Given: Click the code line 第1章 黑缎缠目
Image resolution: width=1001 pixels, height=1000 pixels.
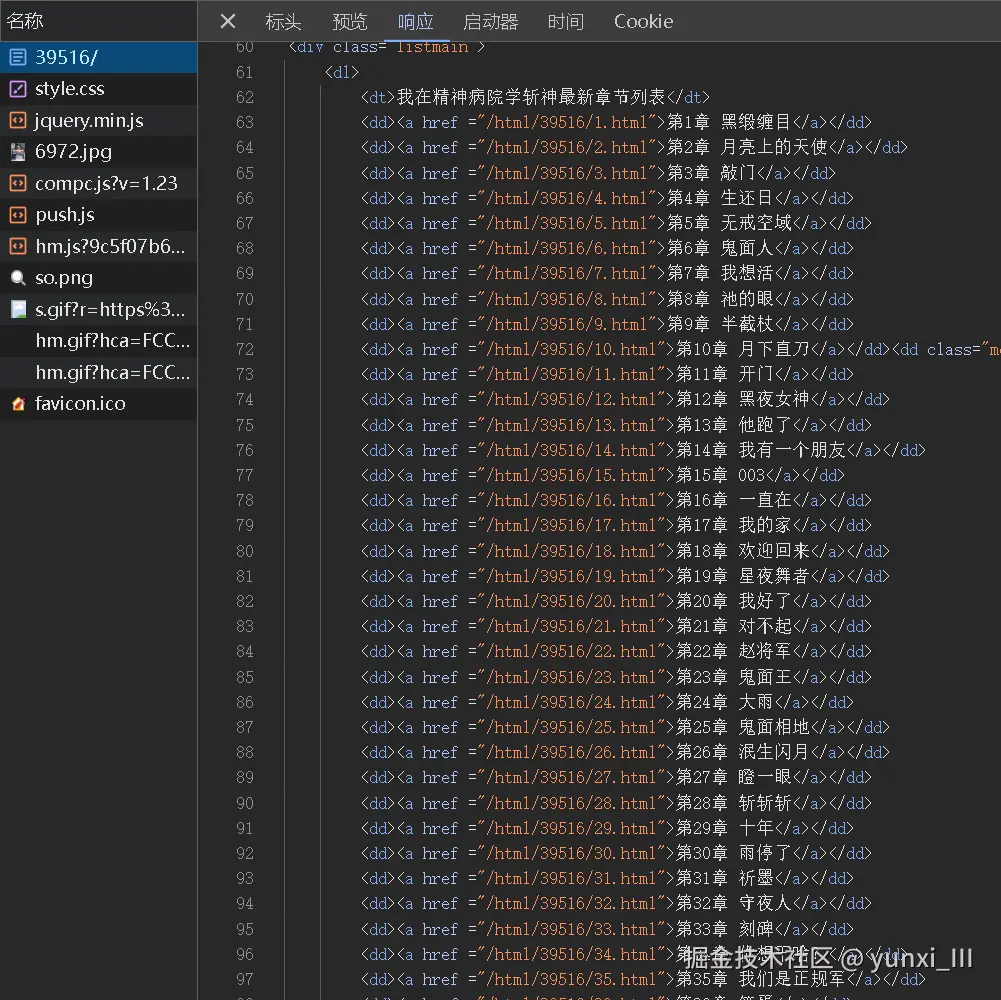Looking at the screenshot, I should pyautogui.click(x=616, y=122).
